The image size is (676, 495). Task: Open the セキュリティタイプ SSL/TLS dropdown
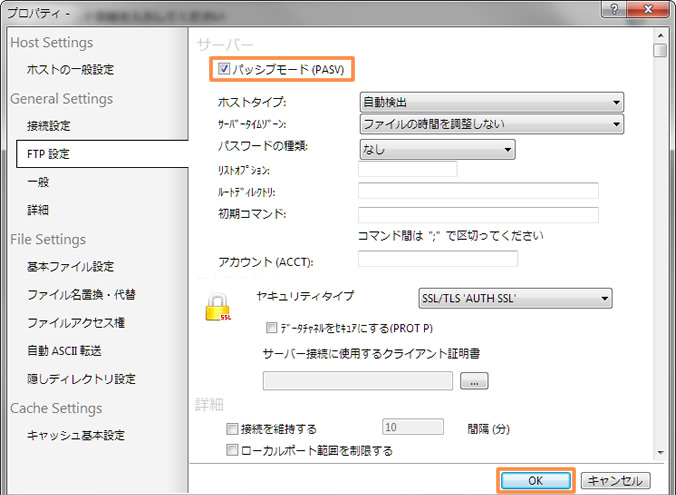pos(515,298)
